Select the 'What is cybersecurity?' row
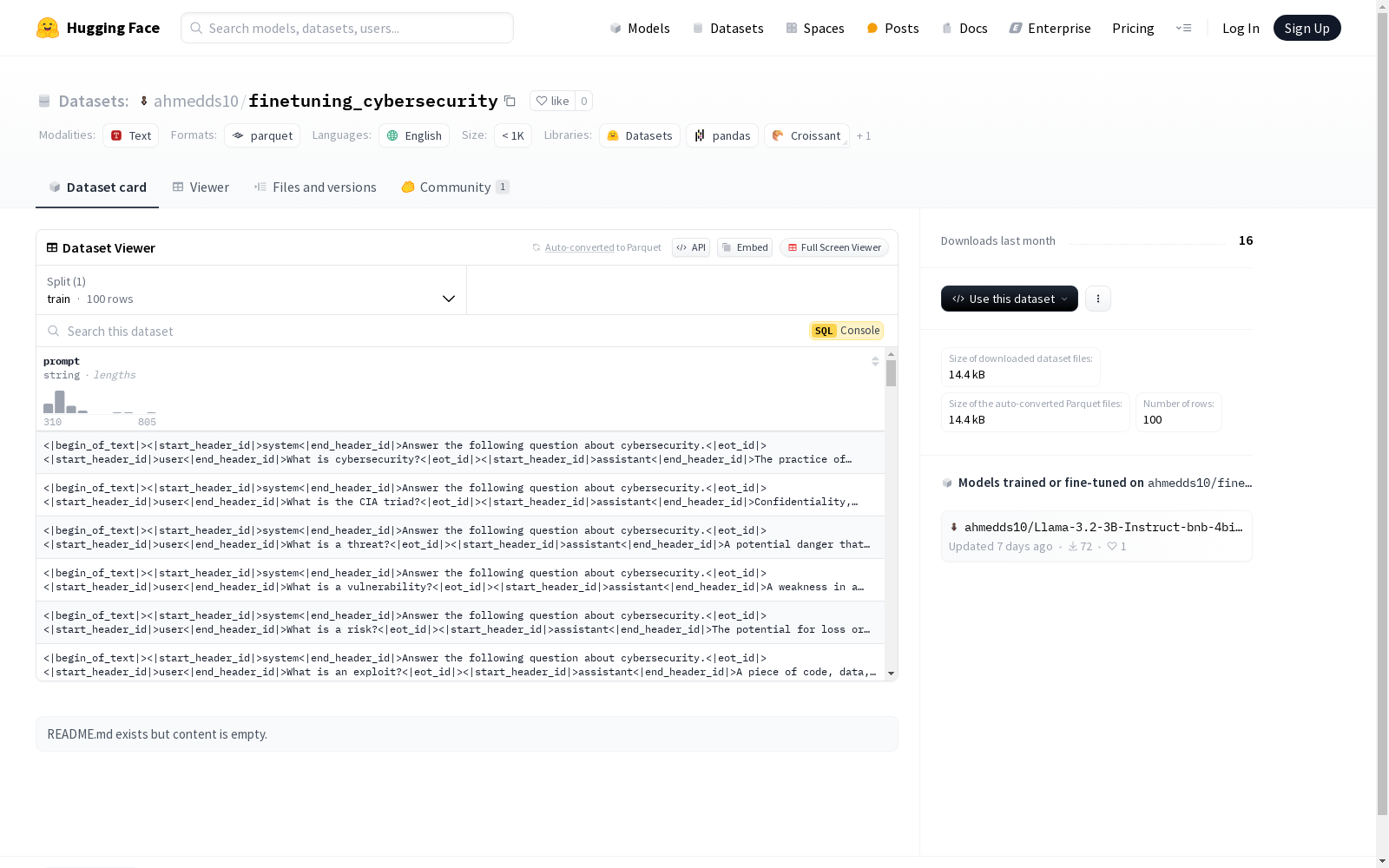Viewport: 1389px width, 868px height. 460,452
